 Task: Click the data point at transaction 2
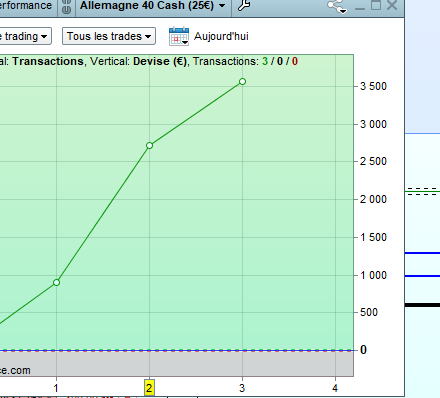[149, 146]
